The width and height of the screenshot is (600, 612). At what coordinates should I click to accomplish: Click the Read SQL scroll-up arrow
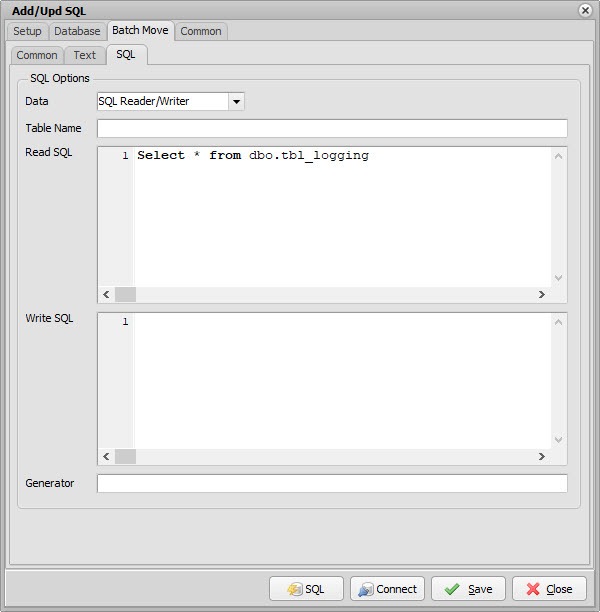tap(559, 157)
